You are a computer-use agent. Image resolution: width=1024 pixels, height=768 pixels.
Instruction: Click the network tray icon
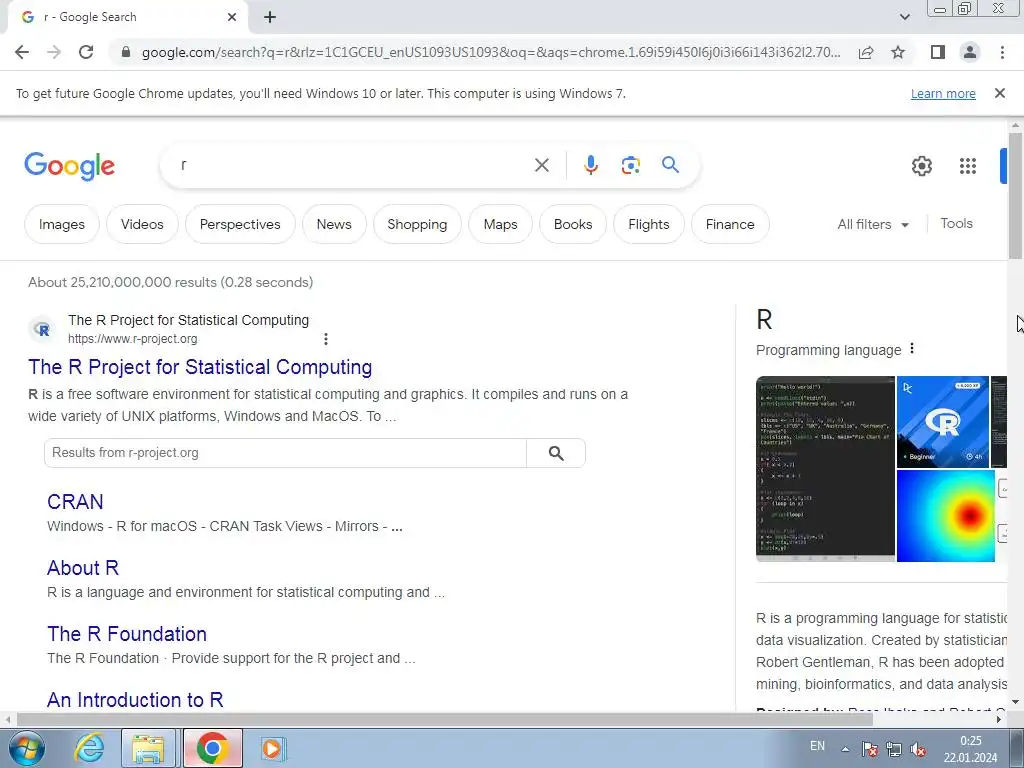[893, 749]
